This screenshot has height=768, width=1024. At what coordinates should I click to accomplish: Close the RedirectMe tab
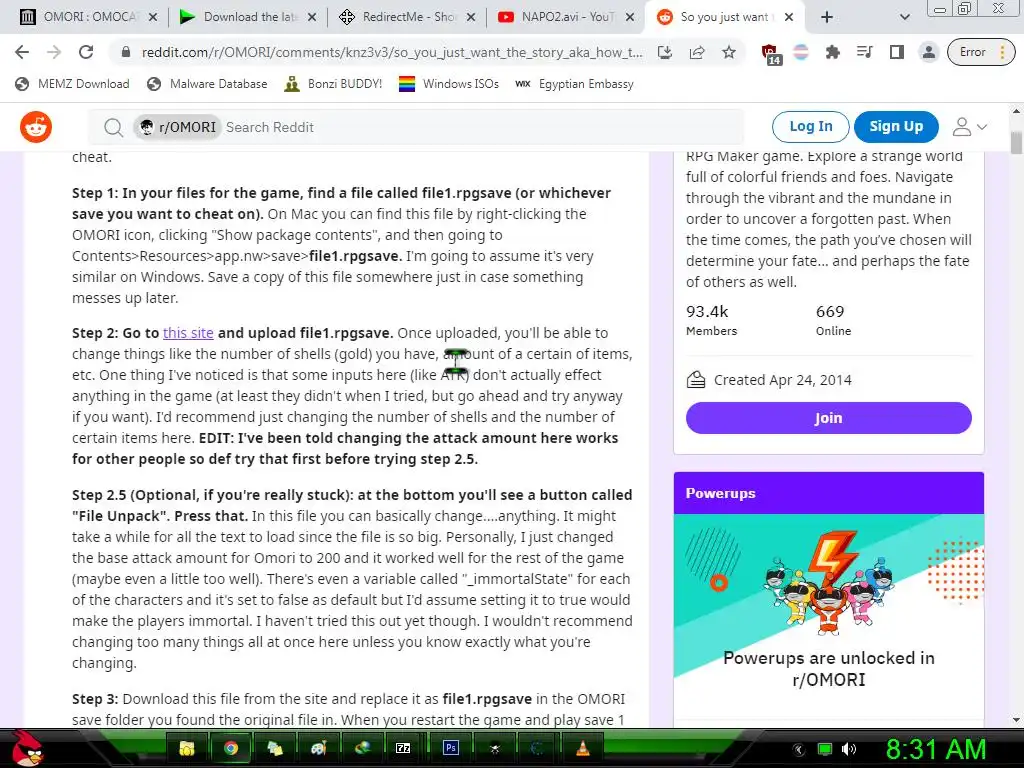tap(471, 18)
